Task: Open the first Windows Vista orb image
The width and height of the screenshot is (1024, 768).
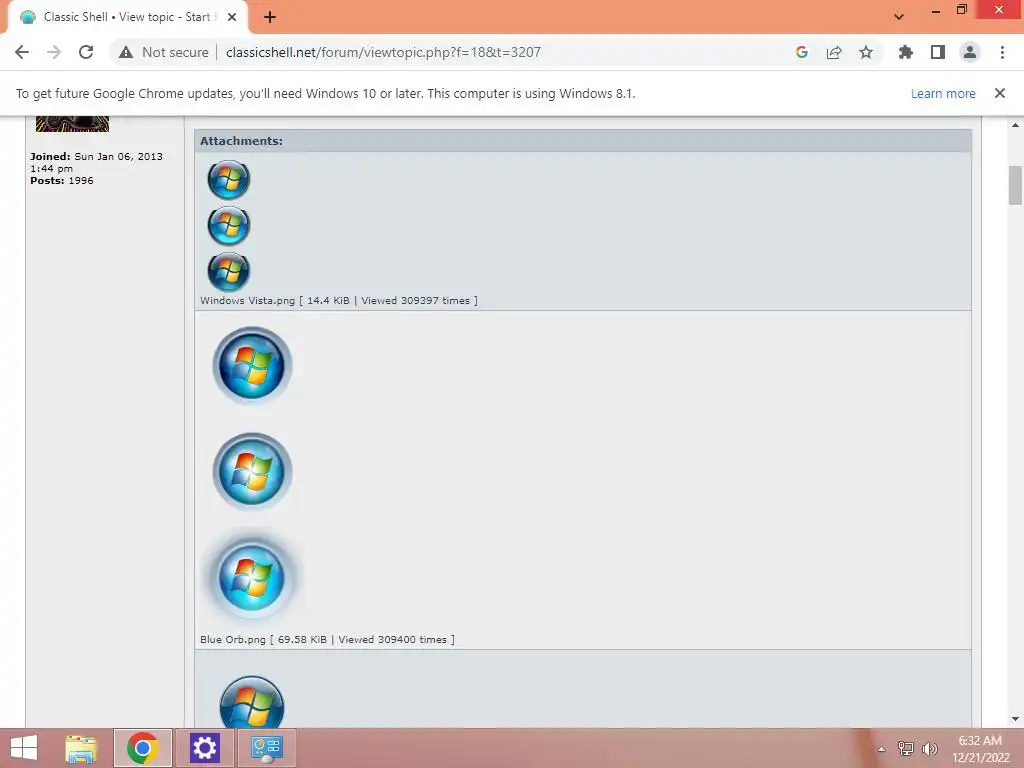Action: pyautogui.click(x=229, y=179)
